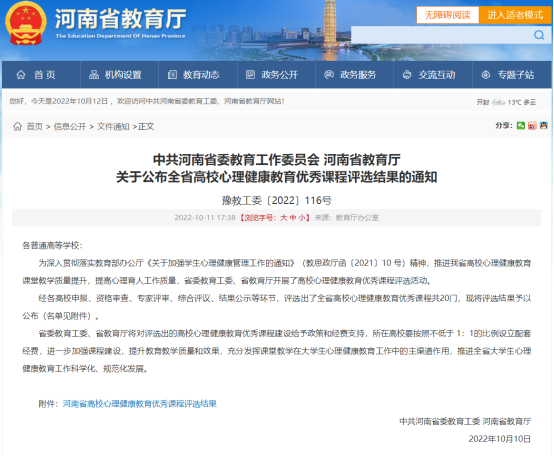Share via the red Weibo icon
Viewport: 554px width, 457px height.
pyautogui.click(x=532, y=125)
